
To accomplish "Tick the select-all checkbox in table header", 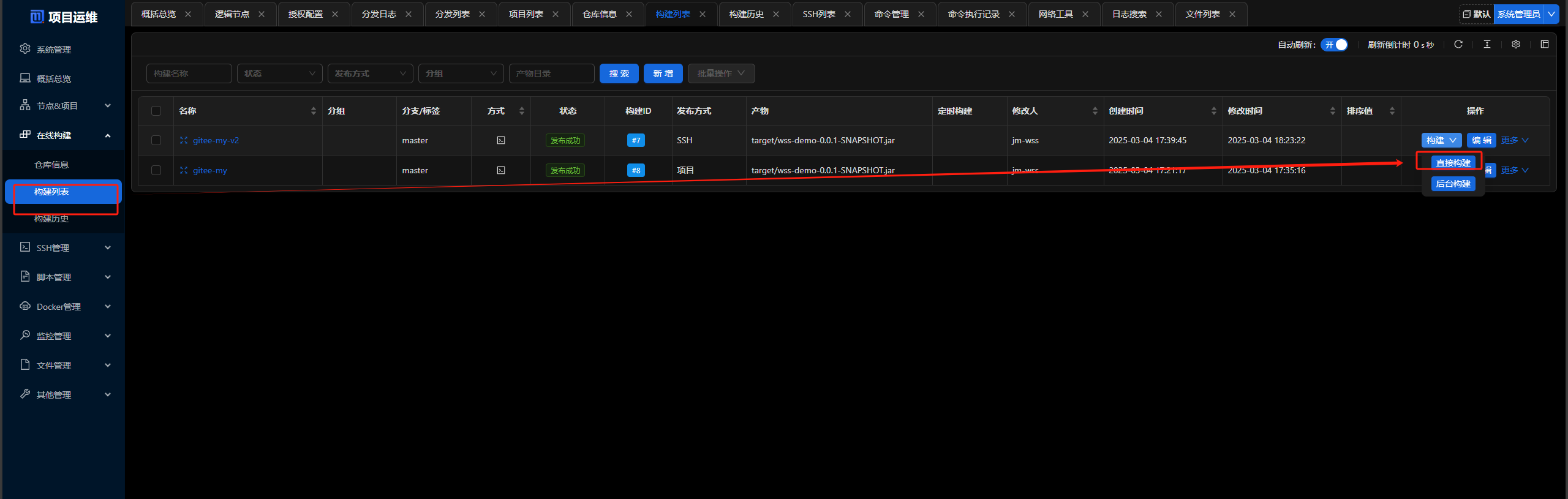I will pos(156,111).
